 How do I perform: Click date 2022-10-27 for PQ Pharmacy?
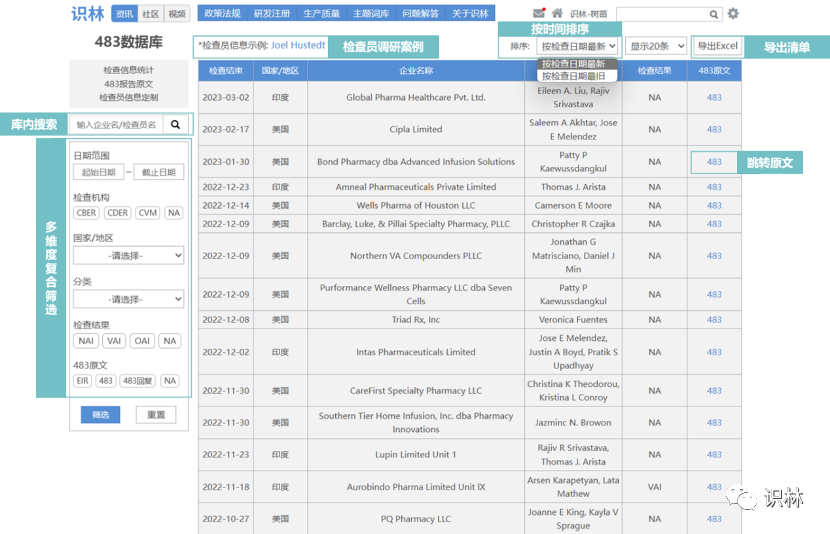(226, 519)
